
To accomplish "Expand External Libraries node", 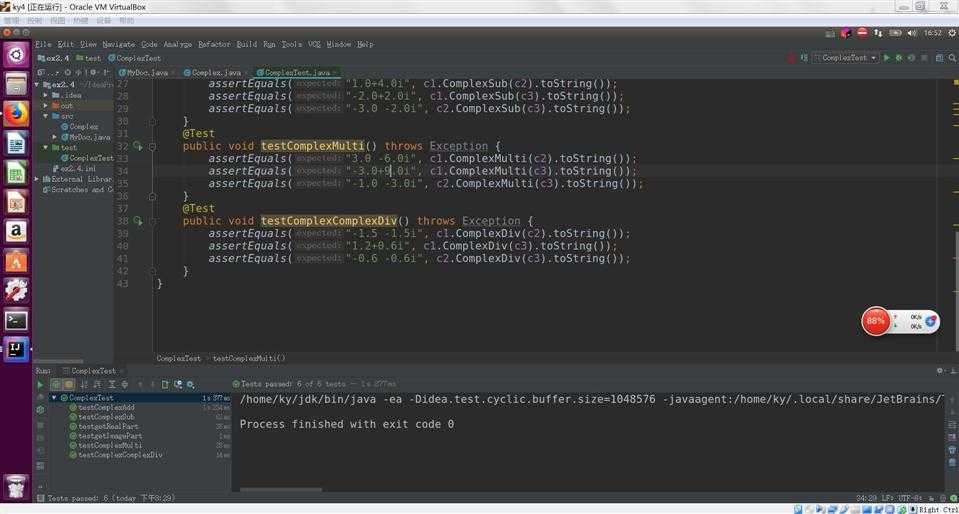I will coord(38,179).
